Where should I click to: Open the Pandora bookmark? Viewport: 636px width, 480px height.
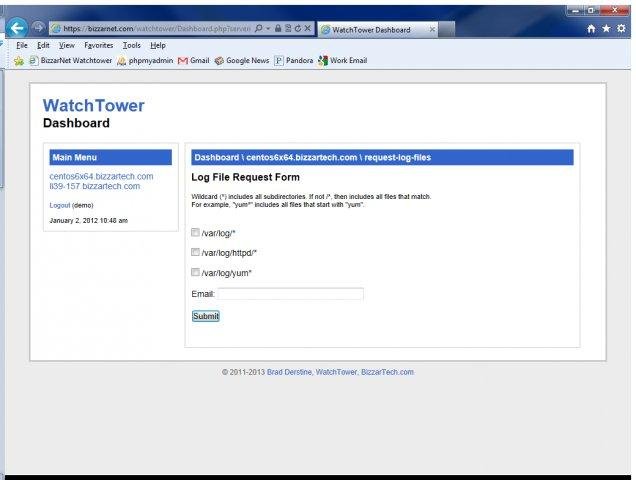[294, 60]
